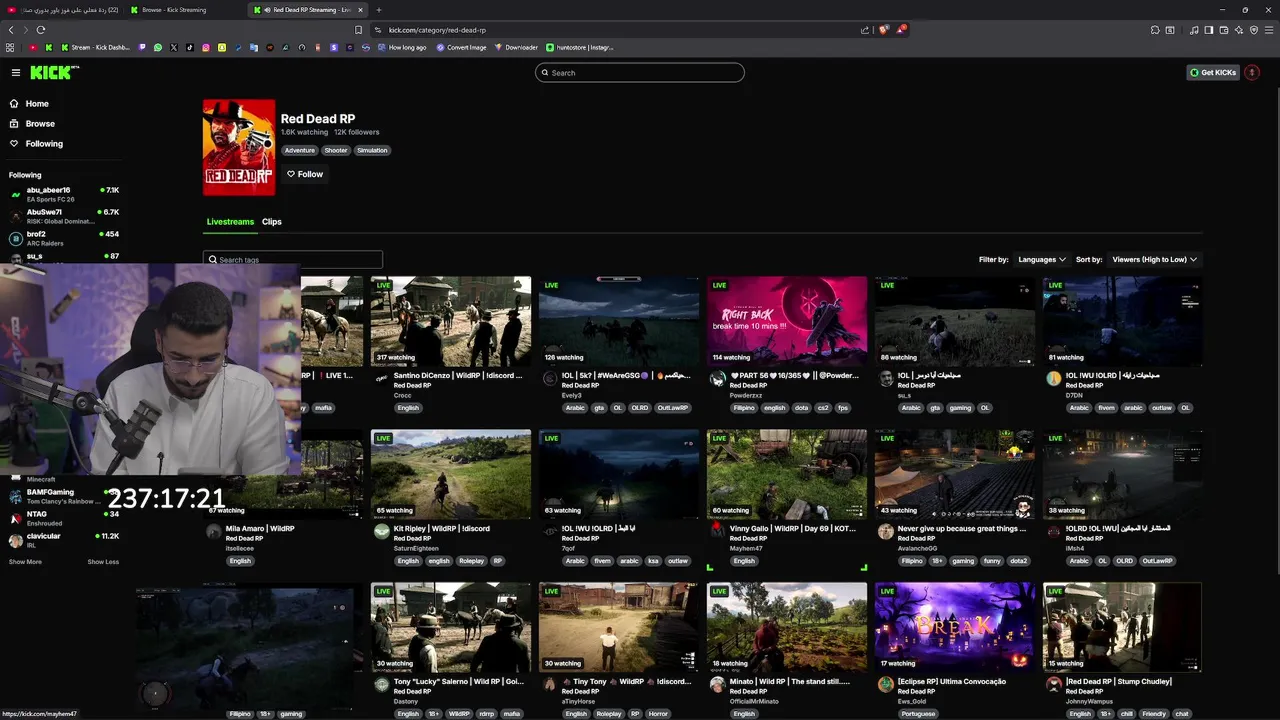Click the share icon in address bar
1280x720 pixels.
[x=865, y=30]
